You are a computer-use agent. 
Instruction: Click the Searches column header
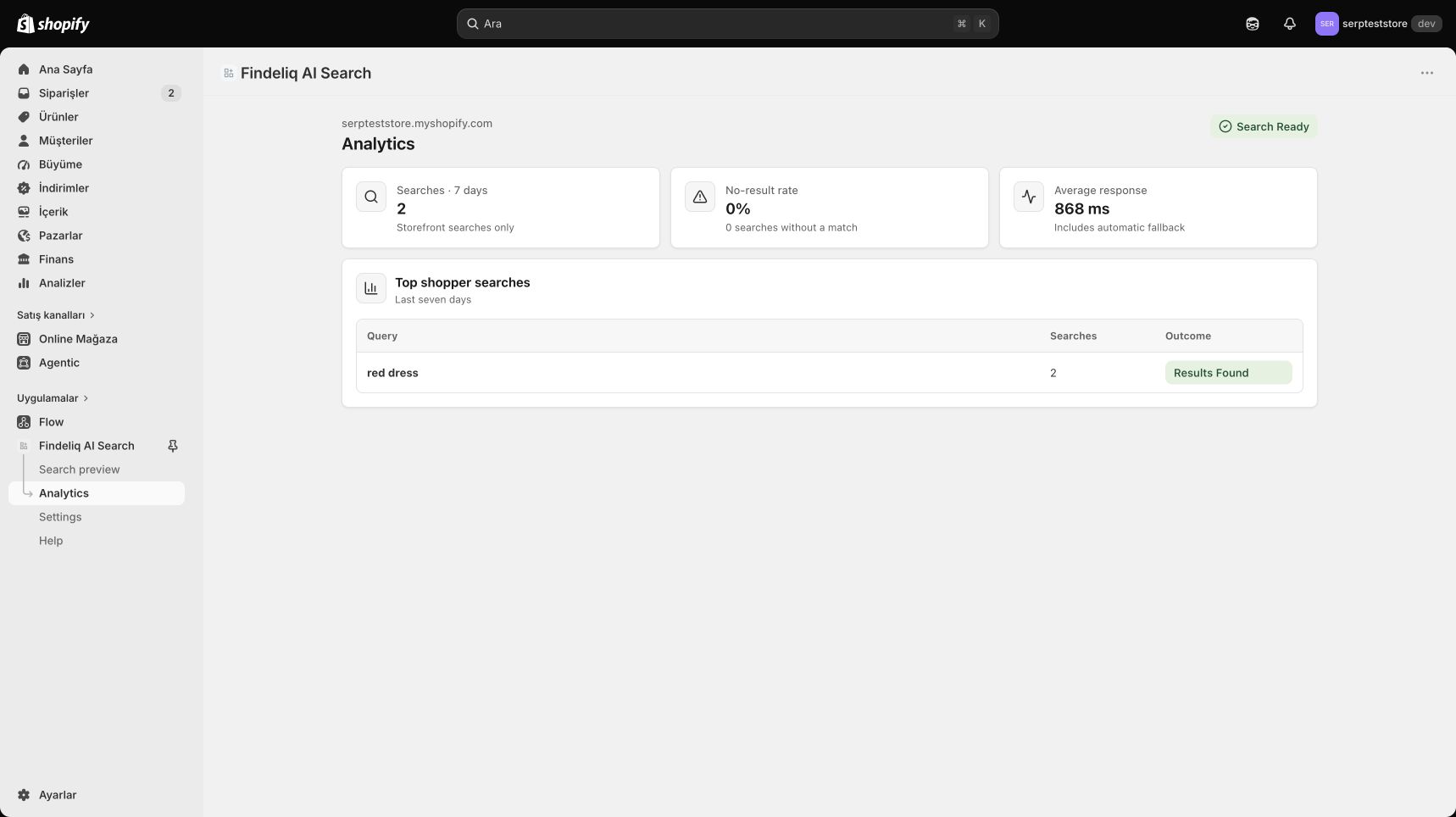[1073, 336]
